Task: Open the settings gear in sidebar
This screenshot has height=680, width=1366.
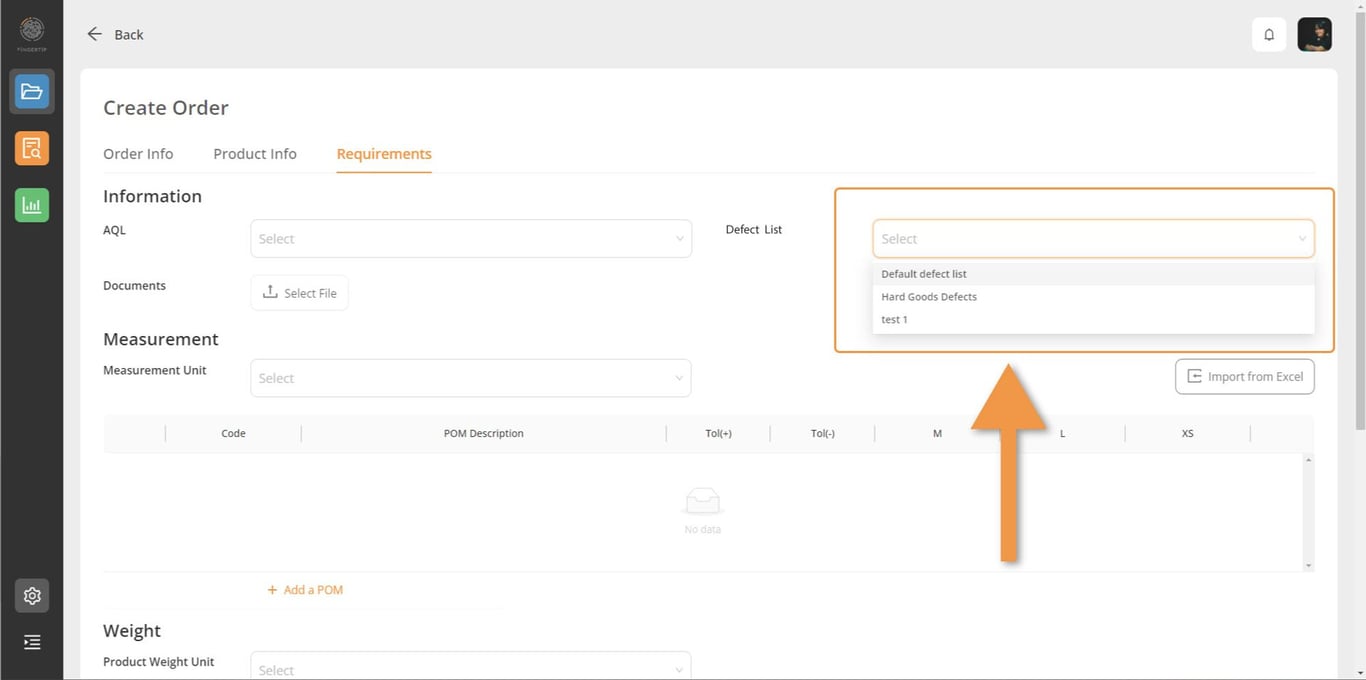Action: click(32, 596)
